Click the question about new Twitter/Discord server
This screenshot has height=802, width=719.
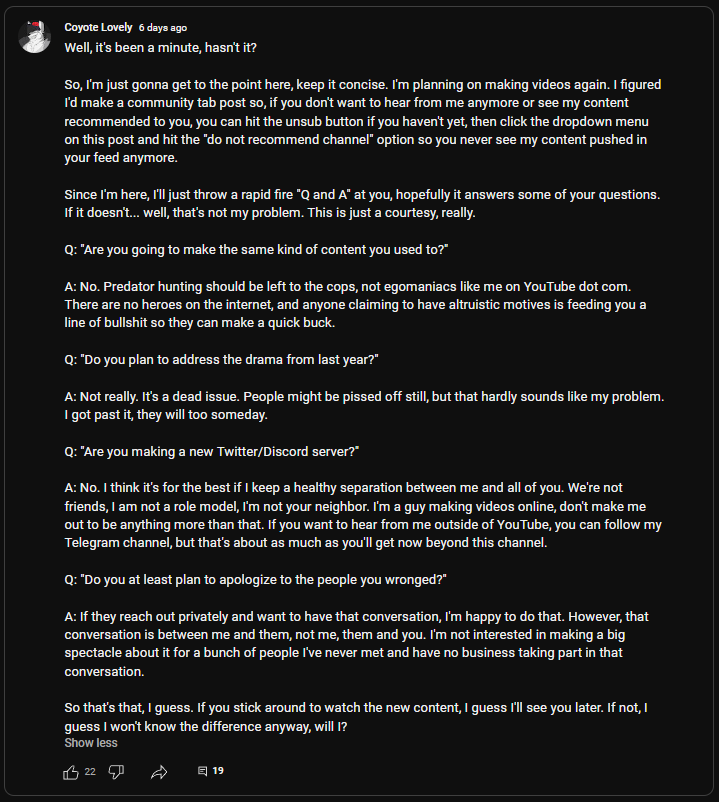click(x=212, y=451)
